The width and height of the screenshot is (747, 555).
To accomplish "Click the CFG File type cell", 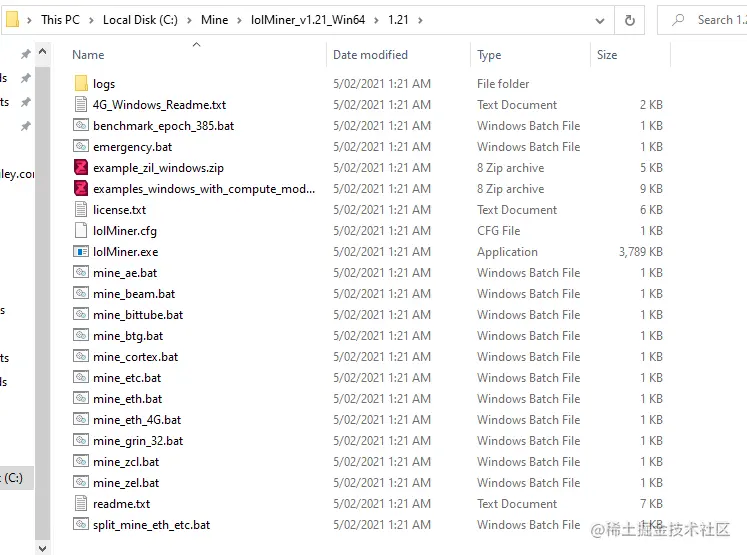I will pyautogui.click(x=498, y=231).
